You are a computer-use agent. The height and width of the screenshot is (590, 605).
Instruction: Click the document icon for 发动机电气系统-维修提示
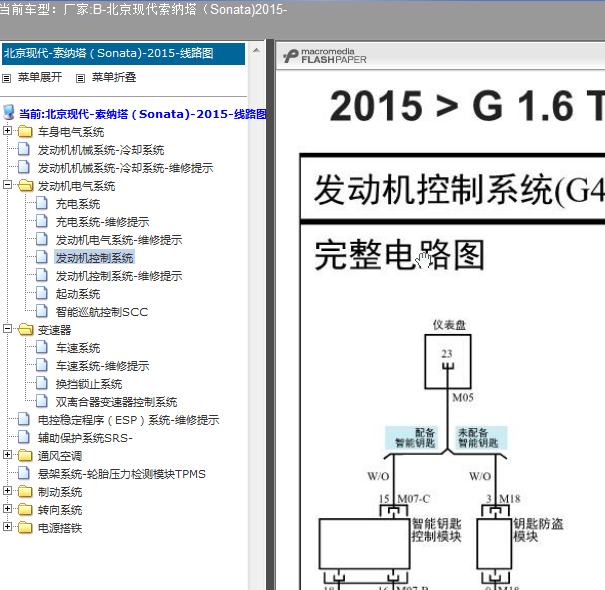pyautogui.click(x=42, y=239)
